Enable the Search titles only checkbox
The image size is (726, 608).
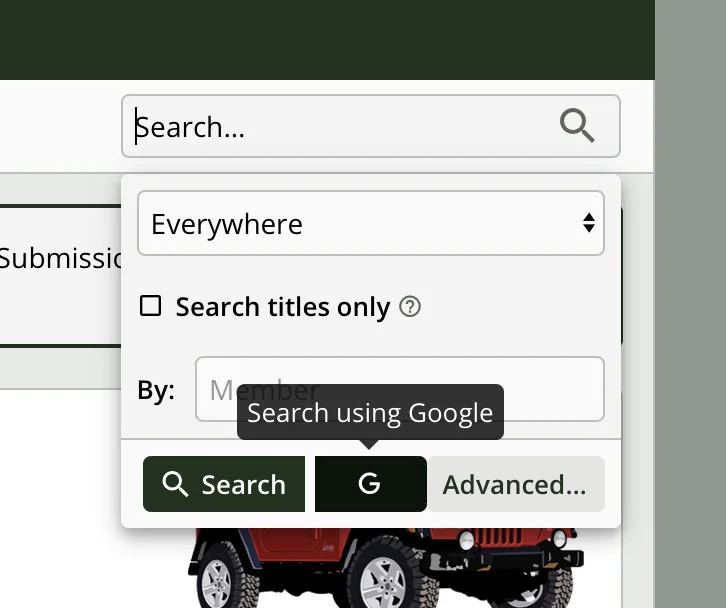[150, 306]
